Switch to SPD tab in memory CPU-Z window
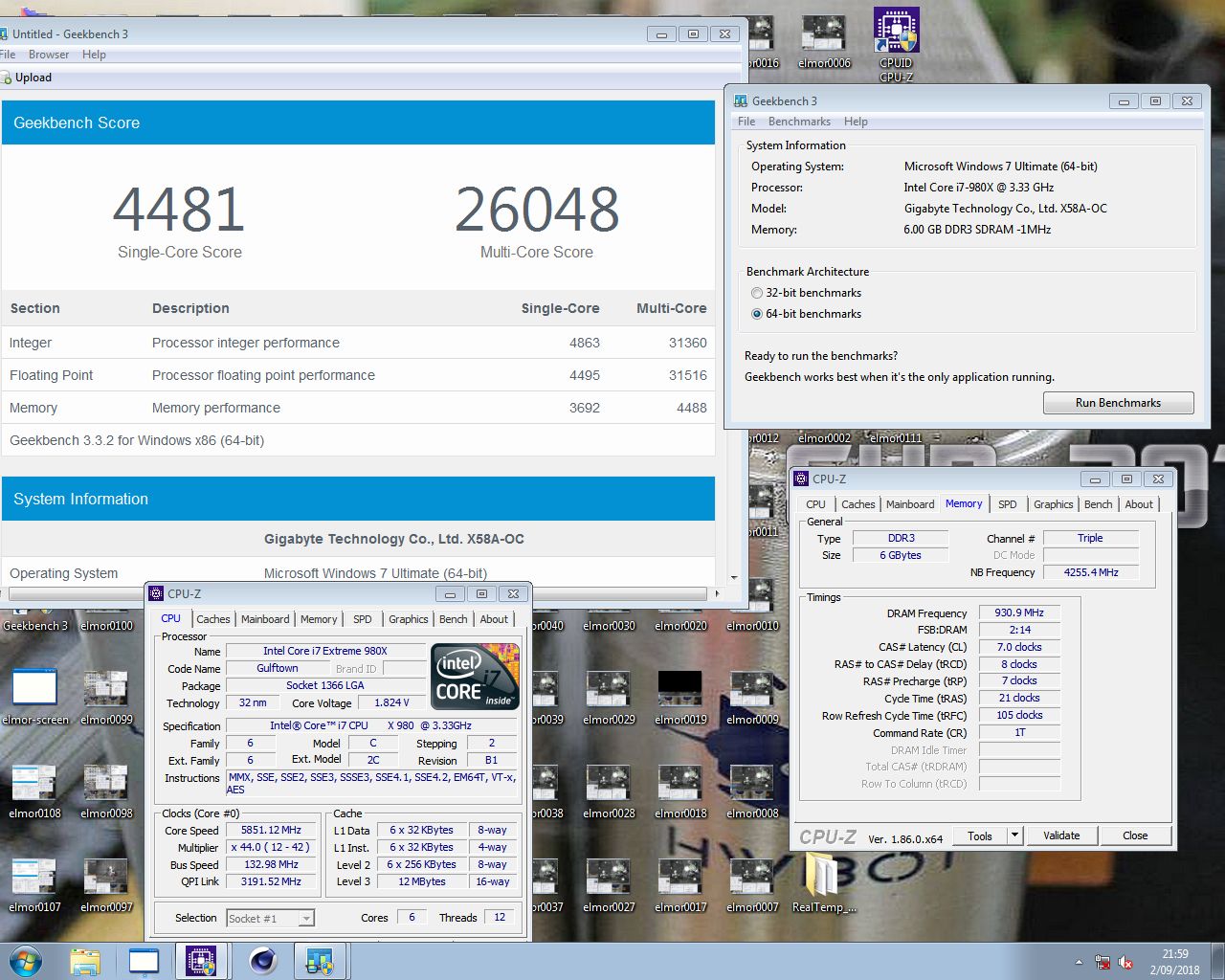Screen dimensions: 1225x980 click(x=1008, y=504)
